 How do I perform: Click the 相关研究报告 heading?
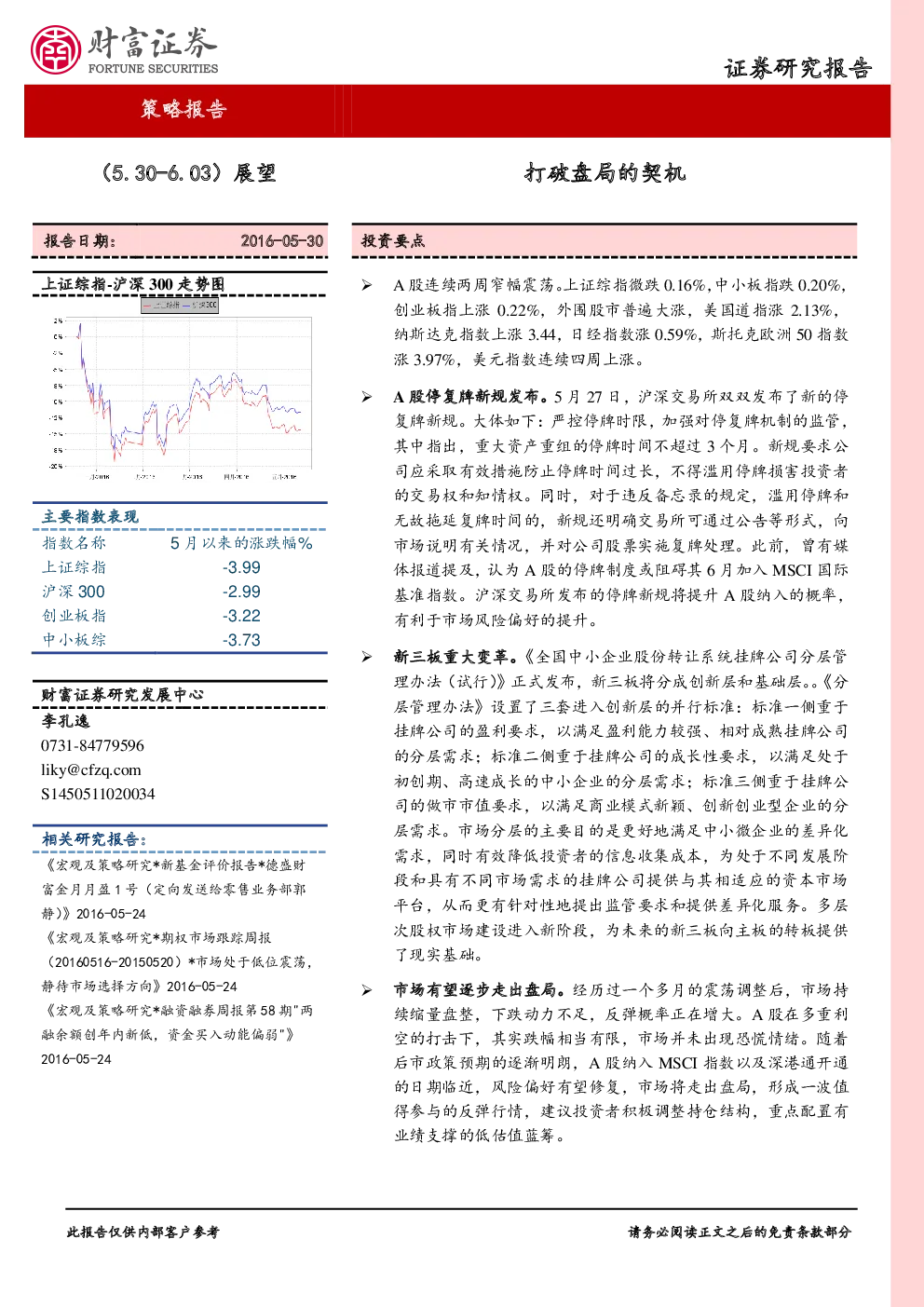point(94,838)
